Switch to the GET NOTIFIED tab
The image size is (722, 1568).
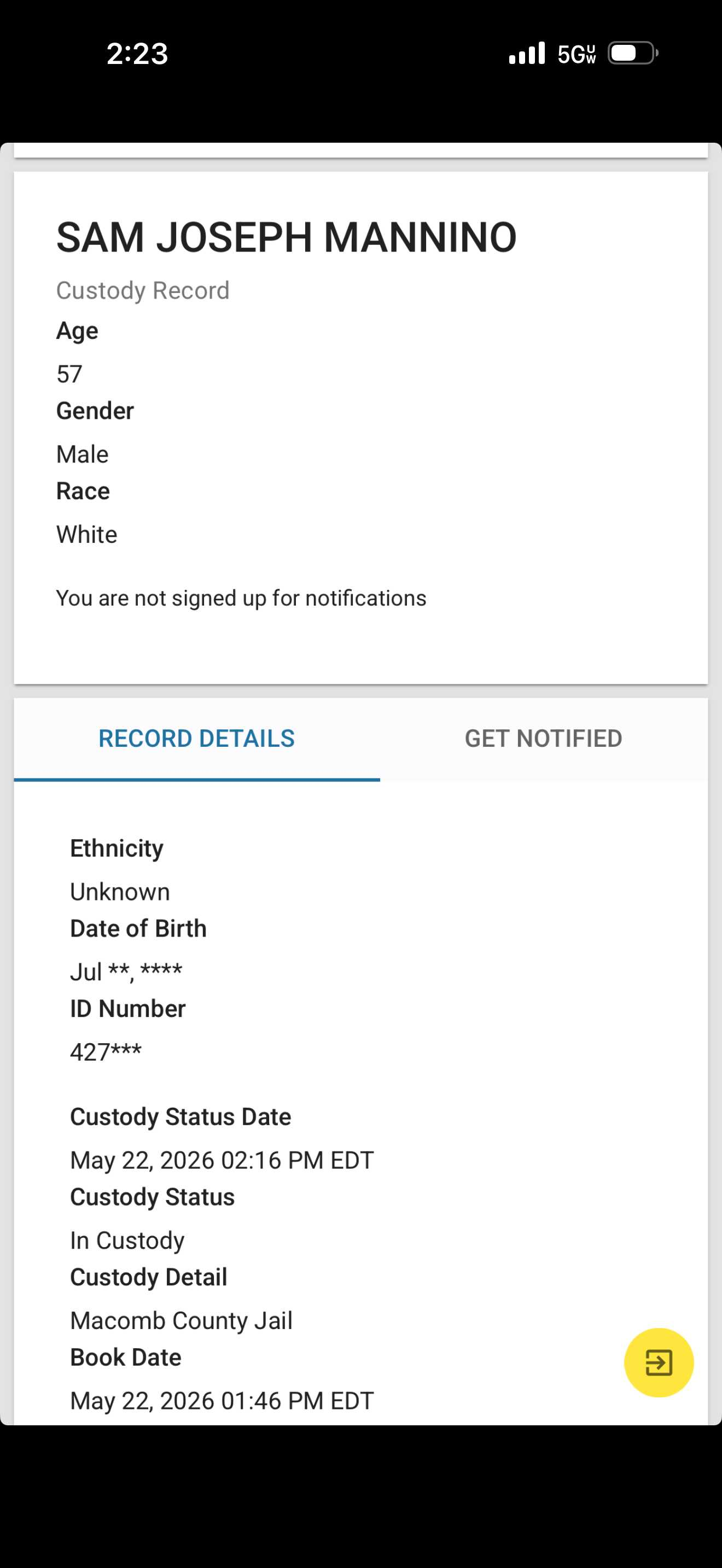pyautogui.click(x=543, y=738)
